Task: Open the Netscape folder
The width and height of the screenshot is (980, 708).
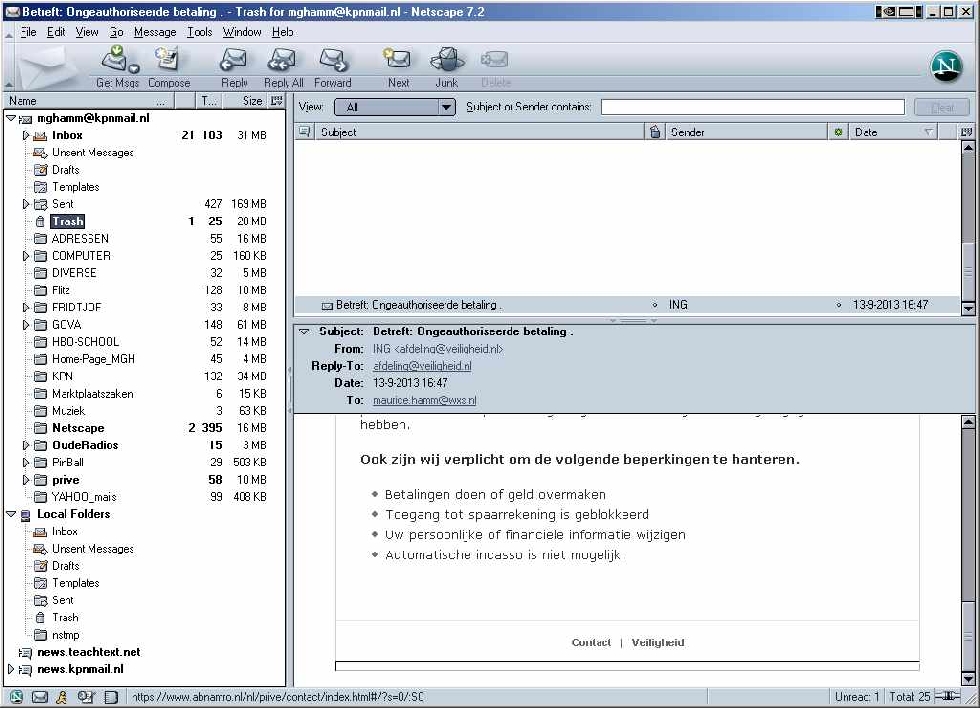Action: pyautogui.click(x=78, y=428)
